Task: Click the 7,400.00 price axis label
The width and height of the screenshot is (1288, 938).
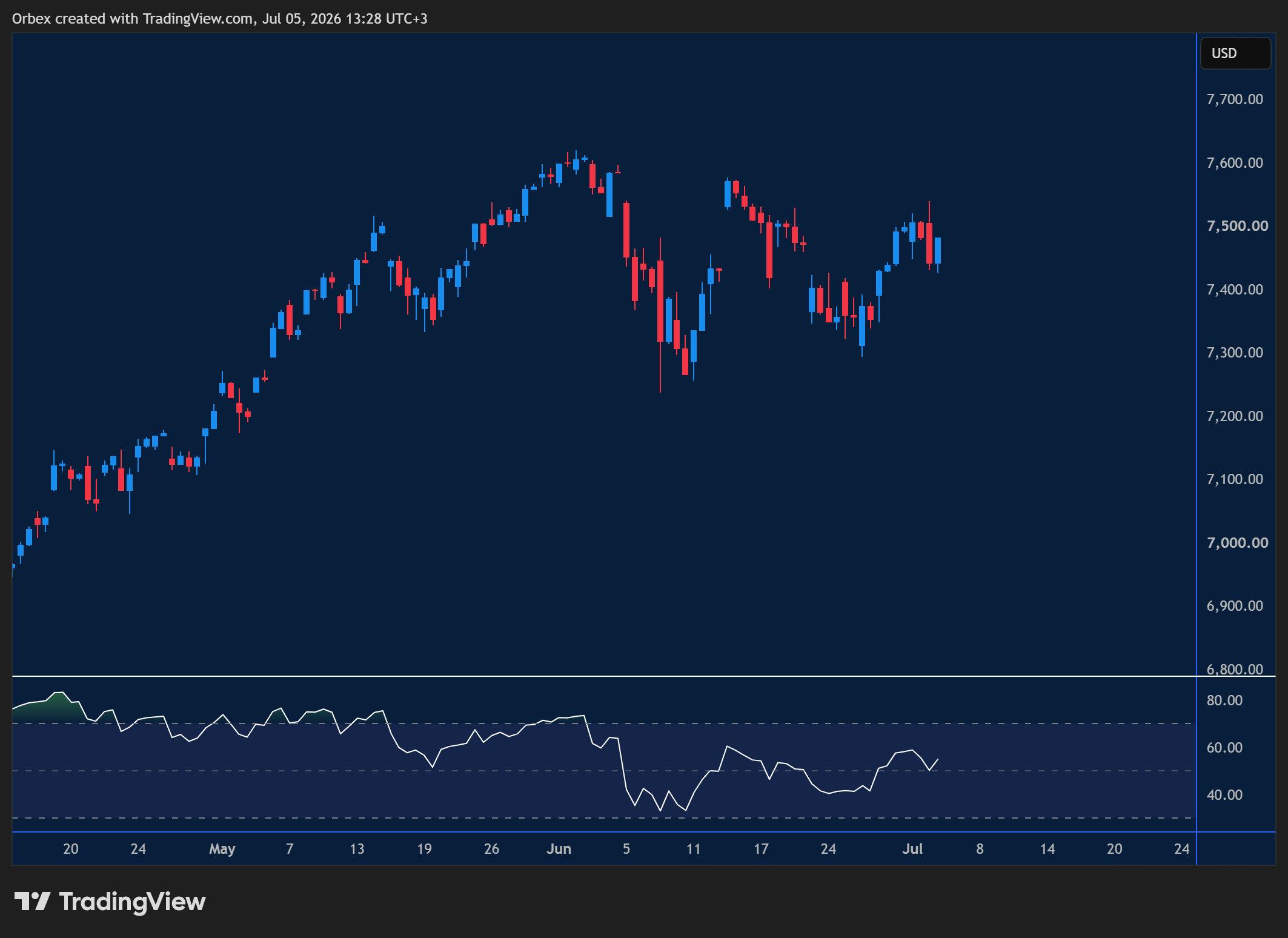Action: pos(1235,290)
